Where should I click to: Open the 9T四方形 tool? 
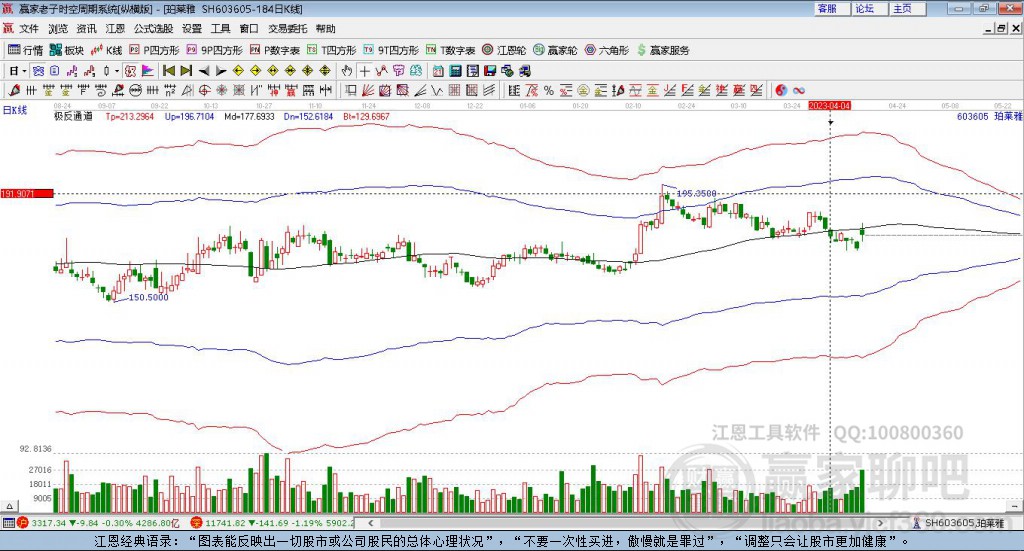391,50
